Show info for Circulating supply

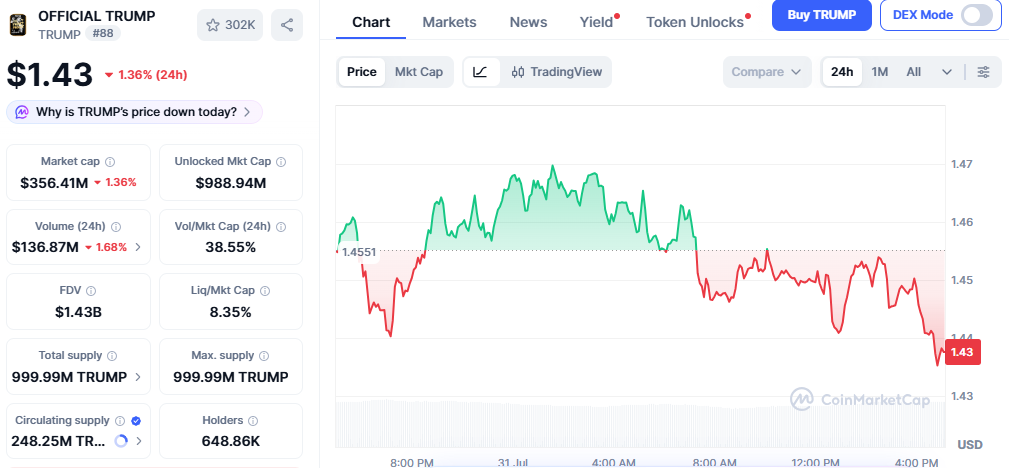tap(120, 420)
